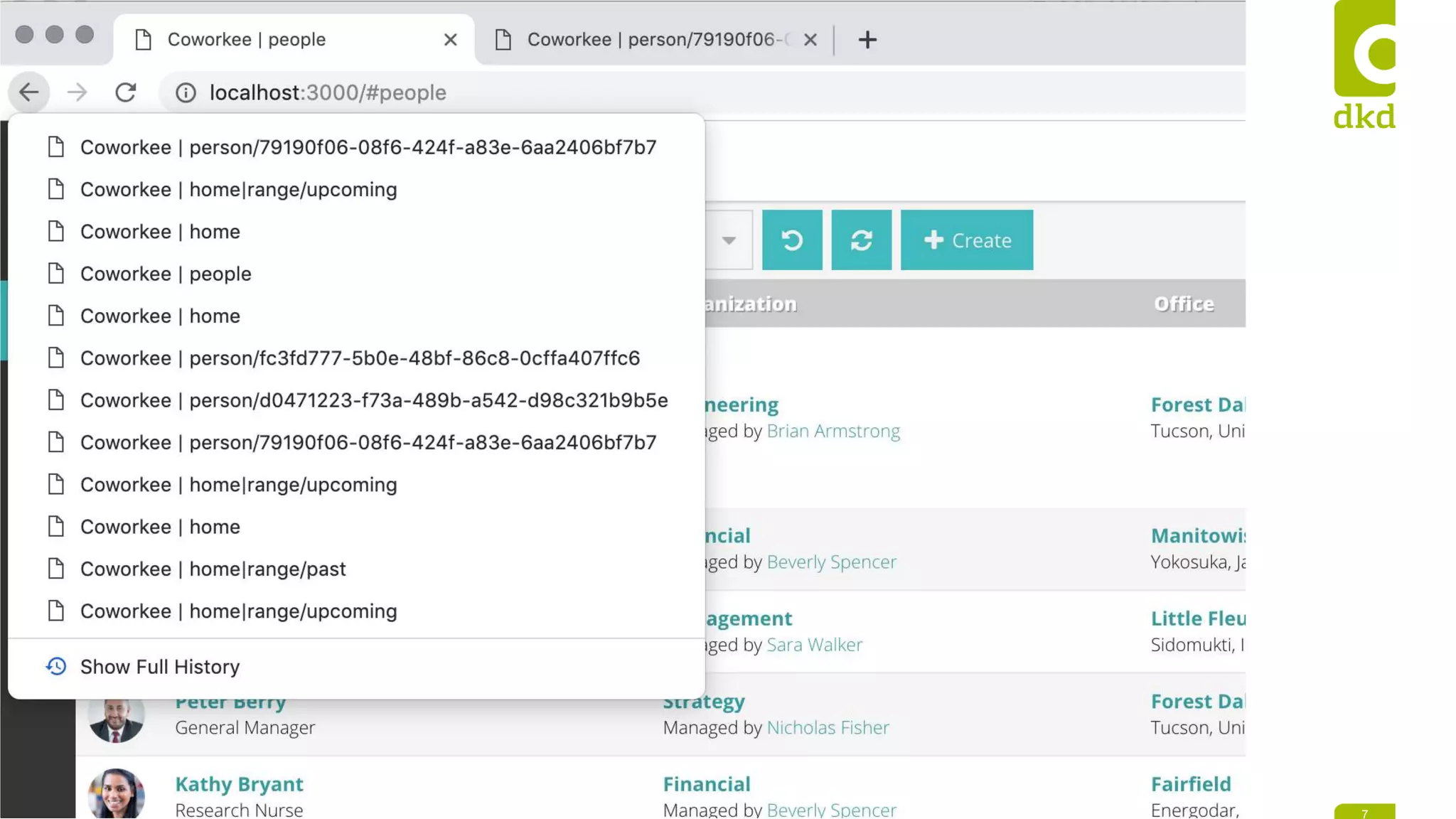Viewport: 1456px width, 819px height.
Task: Choose the history entry 'person/fc3fd777-5b0e-48bf-86c8-0cffa407ffc6'
Action: pos(360,358)
